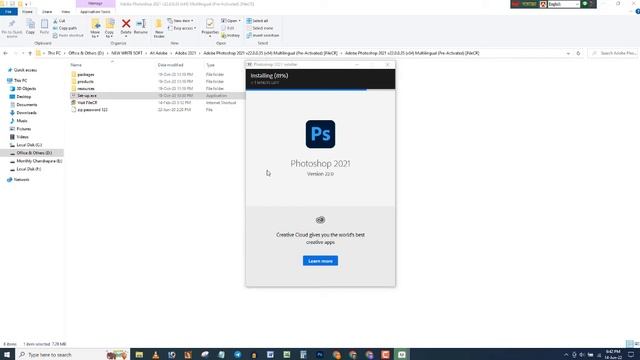Click the Search Adobe Pho... search box
The image size is (640, 360).
coord(613,53)
